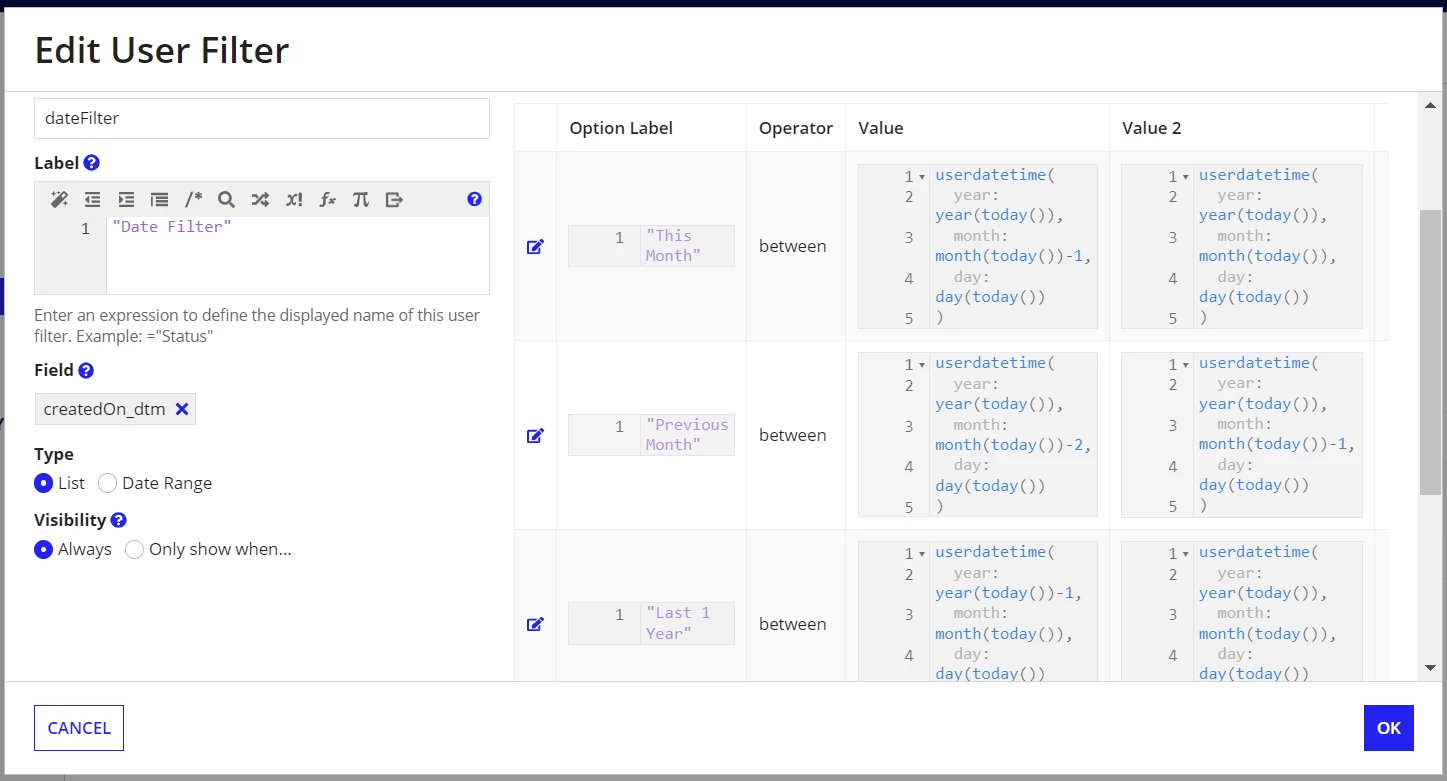Open search using the magnifier icon
This screenshot has width=1447, height=781.
pos(226,199)
